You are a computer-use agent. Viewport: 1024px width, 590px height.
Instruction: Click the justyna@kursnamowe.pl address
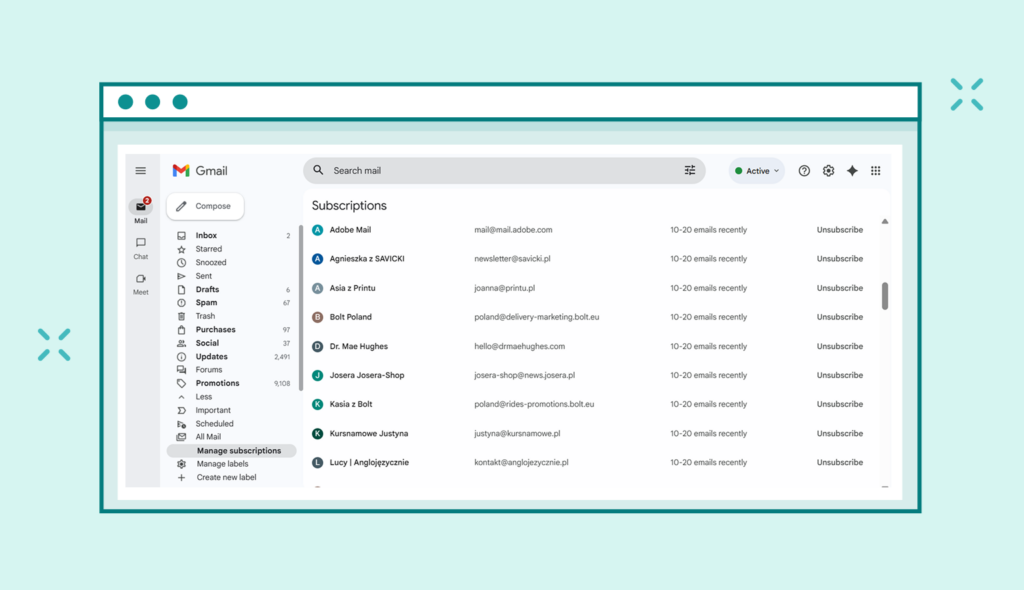tap(517, 433)
